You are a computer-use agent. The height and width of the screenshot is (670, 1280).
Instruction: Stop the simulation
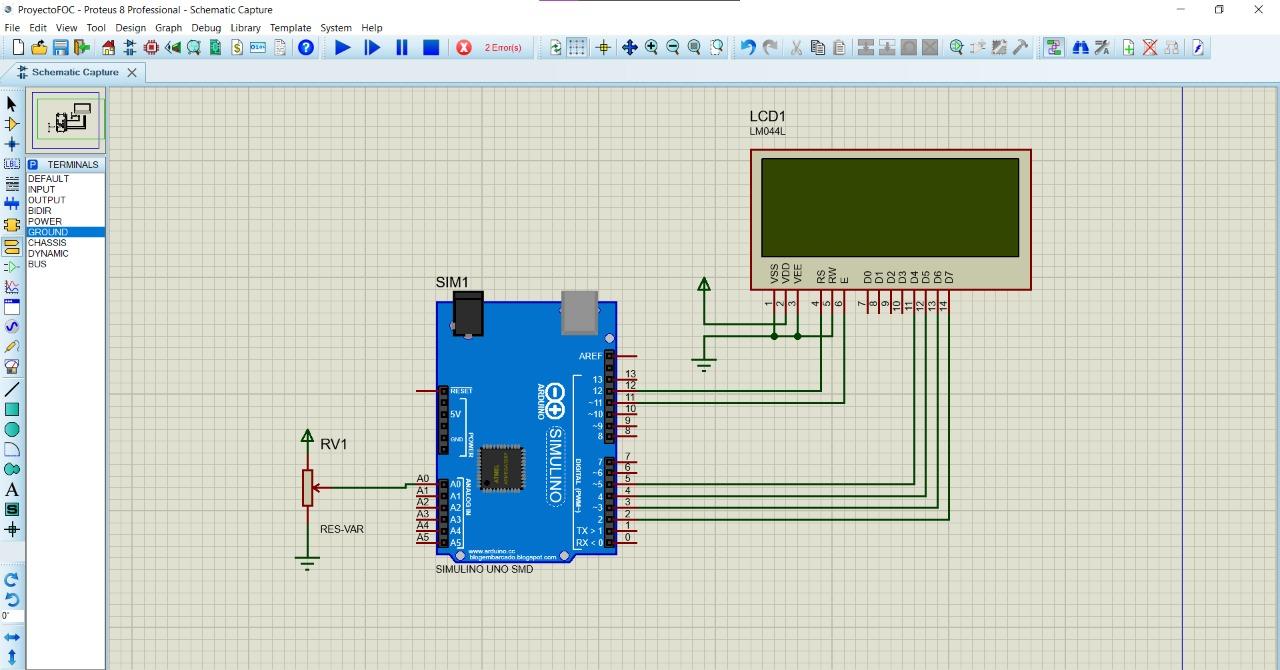pyautogui.click(x=431, y=47)
